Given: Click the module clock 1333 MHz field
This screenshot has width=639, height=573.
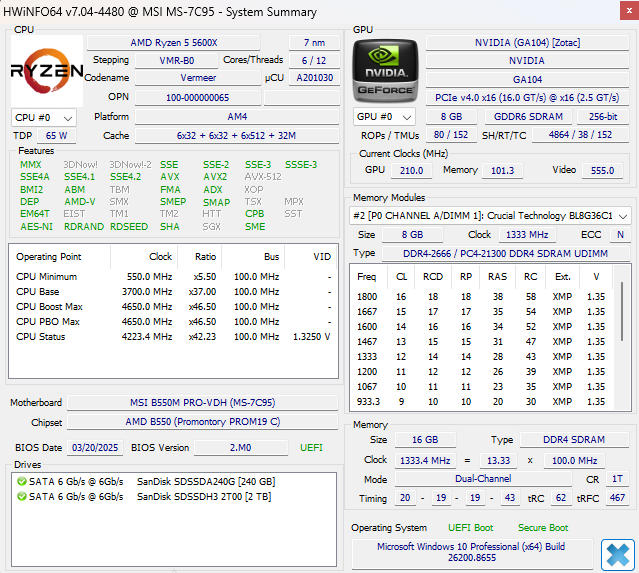Looking at the screenshot, I should click(527, 235).
